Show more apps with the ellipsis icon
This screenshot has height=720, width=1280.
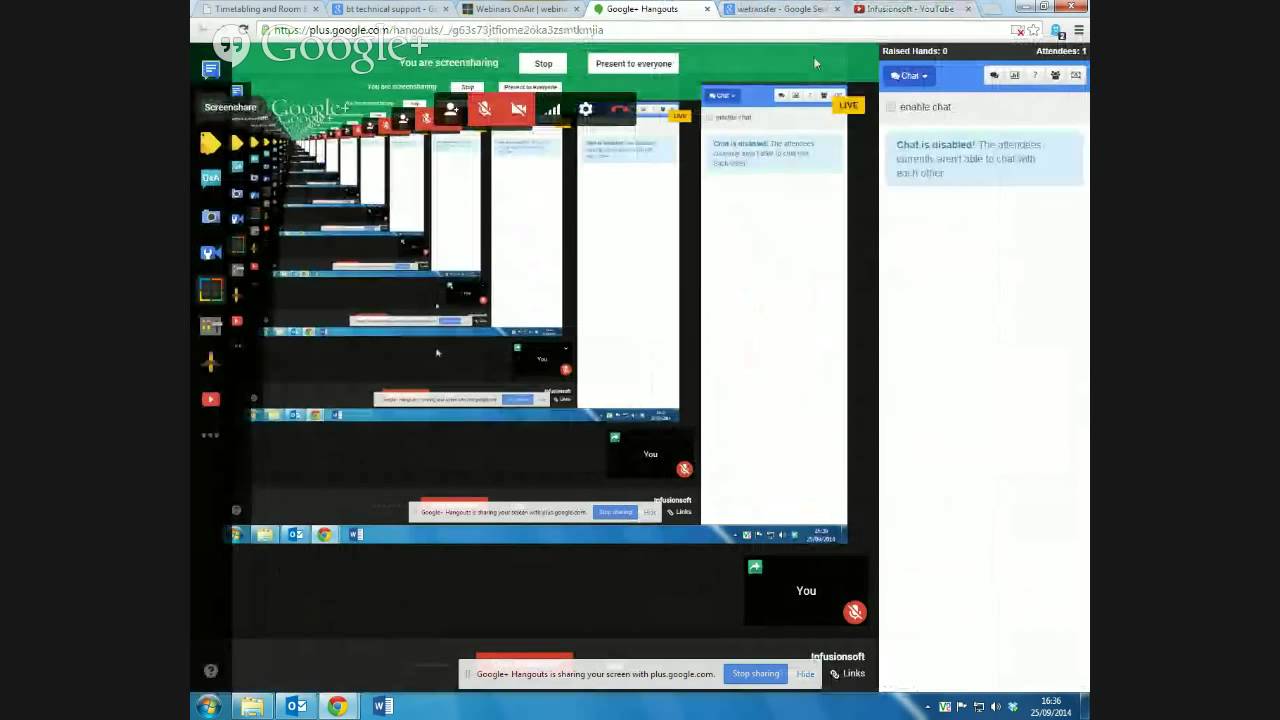click(x=210, y=435)
